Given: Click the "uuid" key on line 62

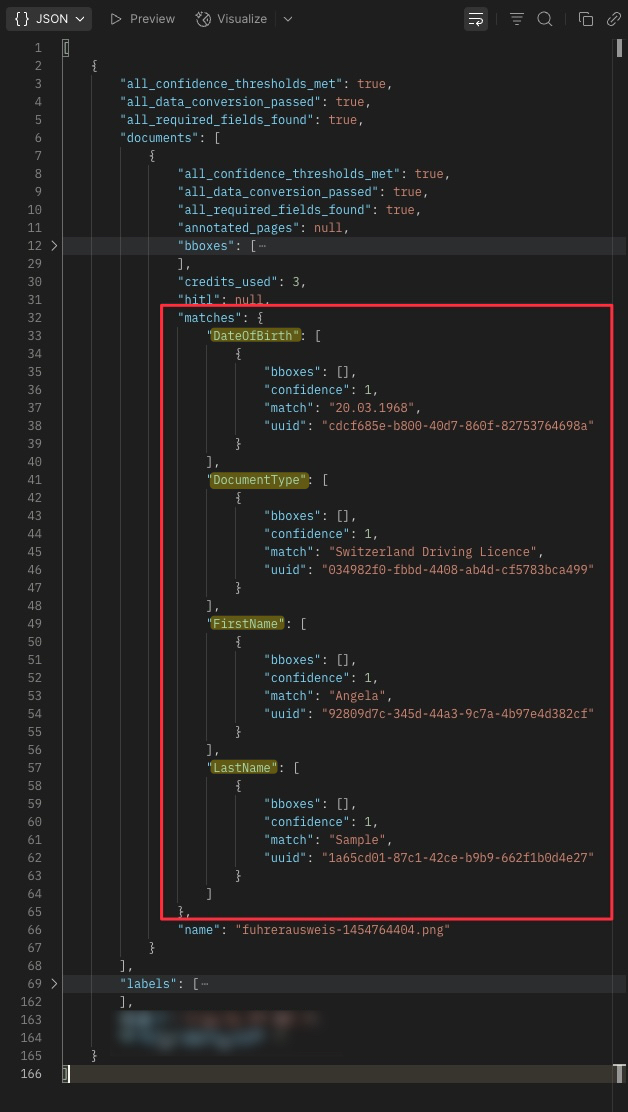Looking at the screenshot, I should tap(285, 858).
